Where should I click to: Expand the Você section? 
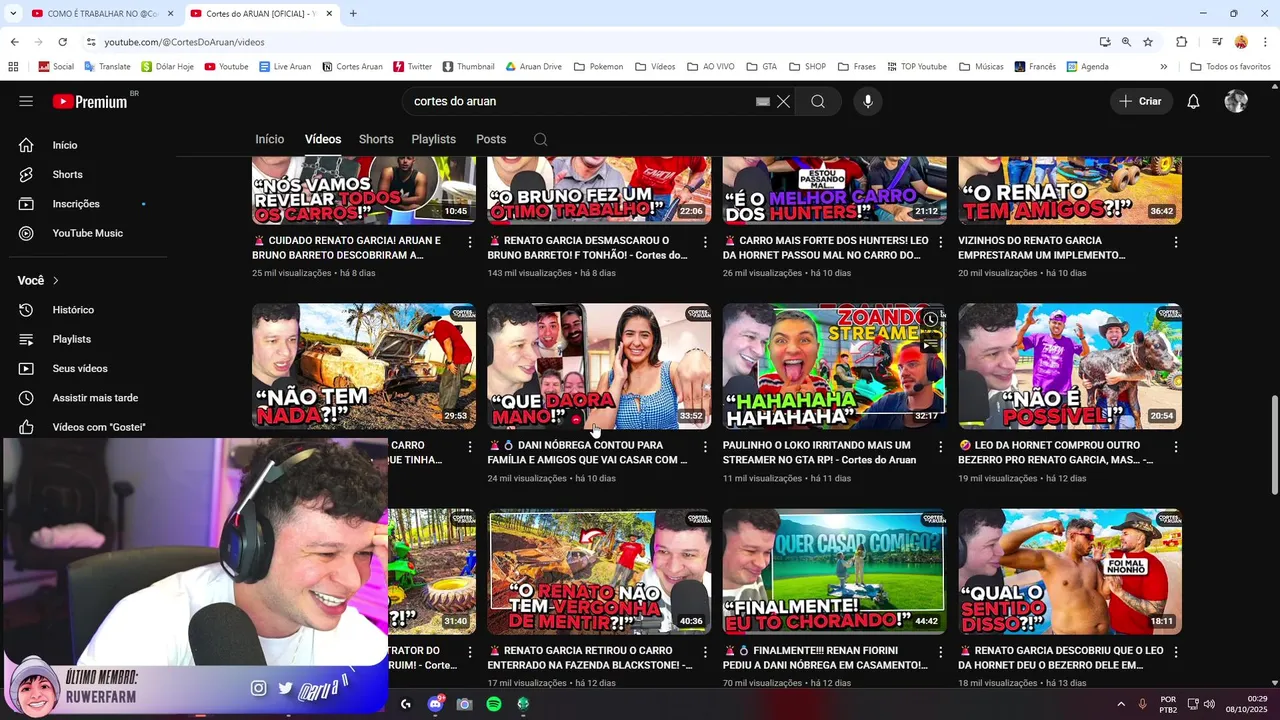tap(39, 281)
